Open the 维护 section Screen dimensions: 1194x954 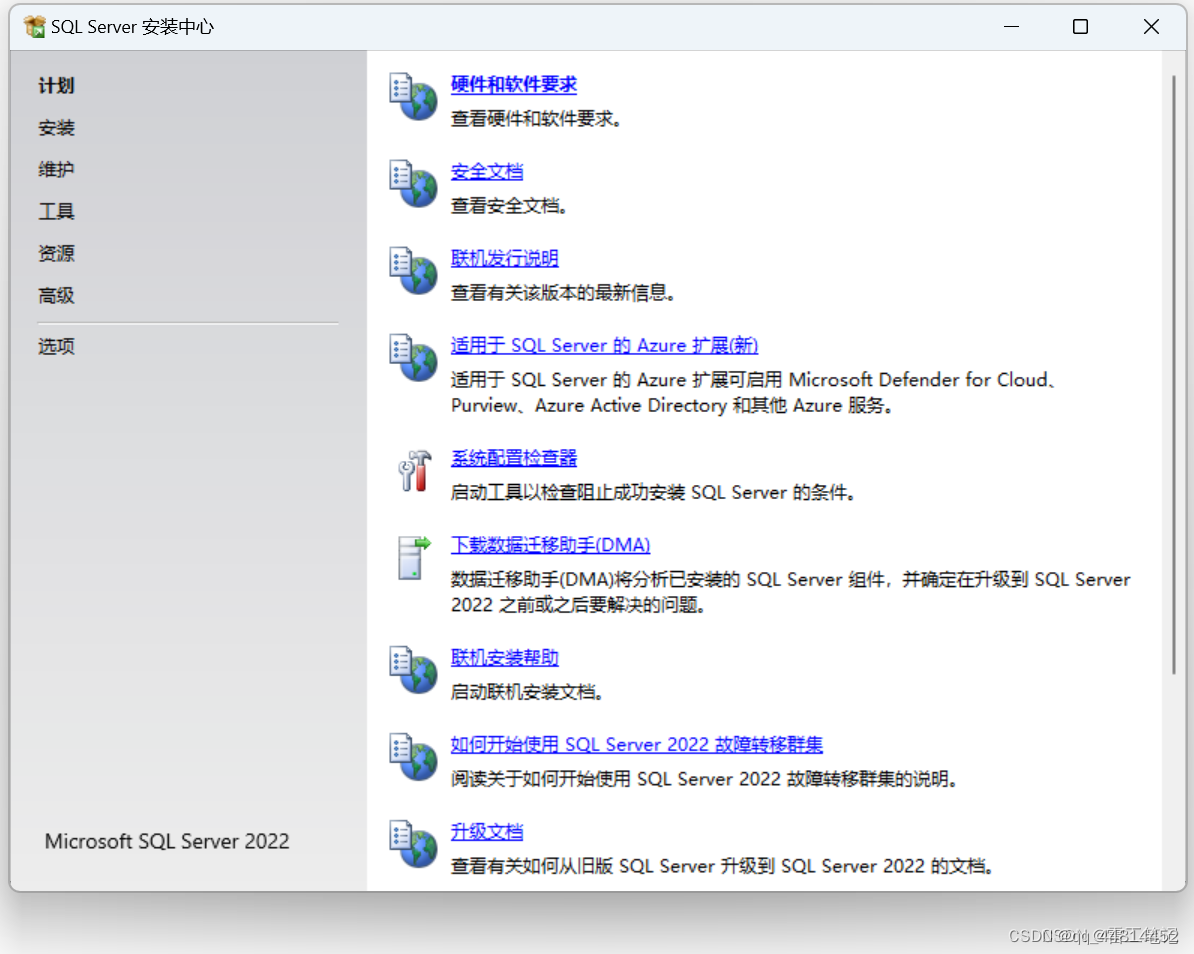tap(56, 169)
